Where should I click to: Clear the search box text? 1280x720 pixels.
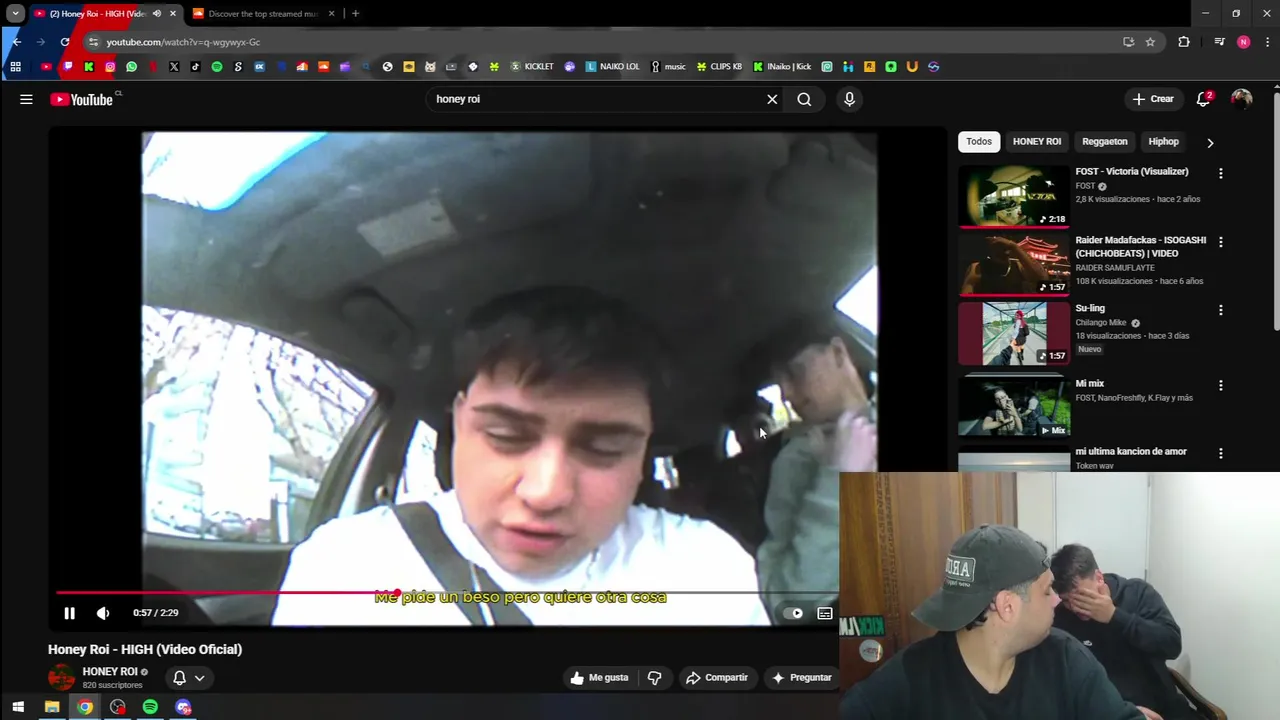click(772, 99)
